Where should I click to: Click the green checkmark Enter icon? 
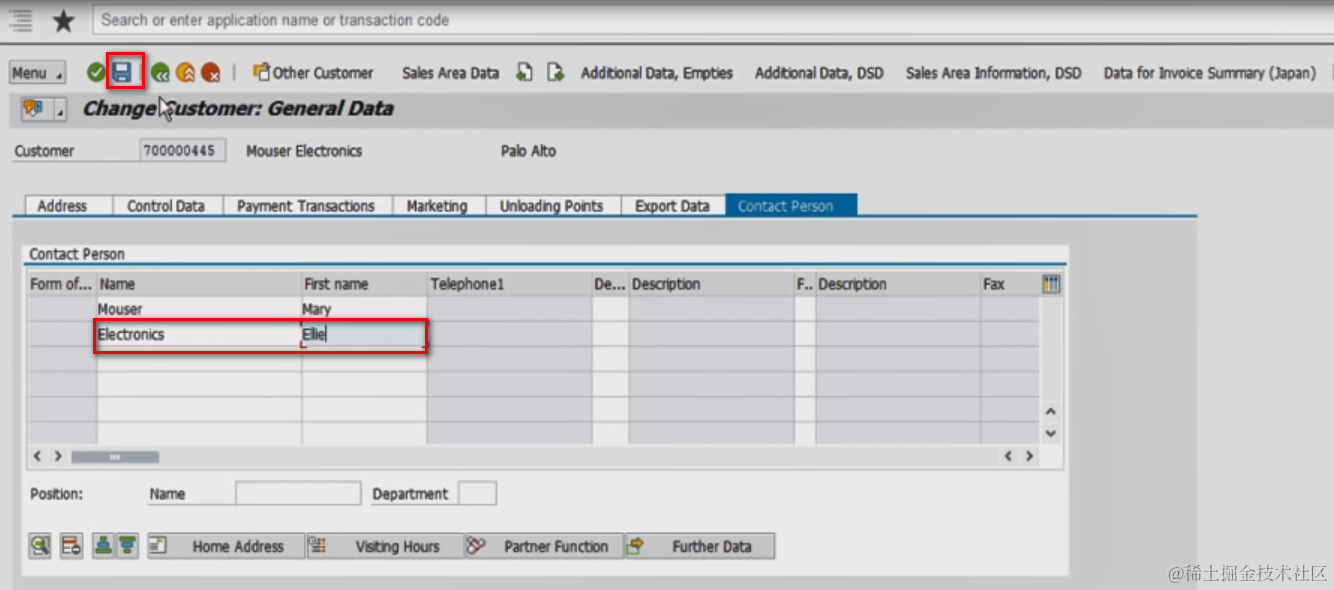96,72
